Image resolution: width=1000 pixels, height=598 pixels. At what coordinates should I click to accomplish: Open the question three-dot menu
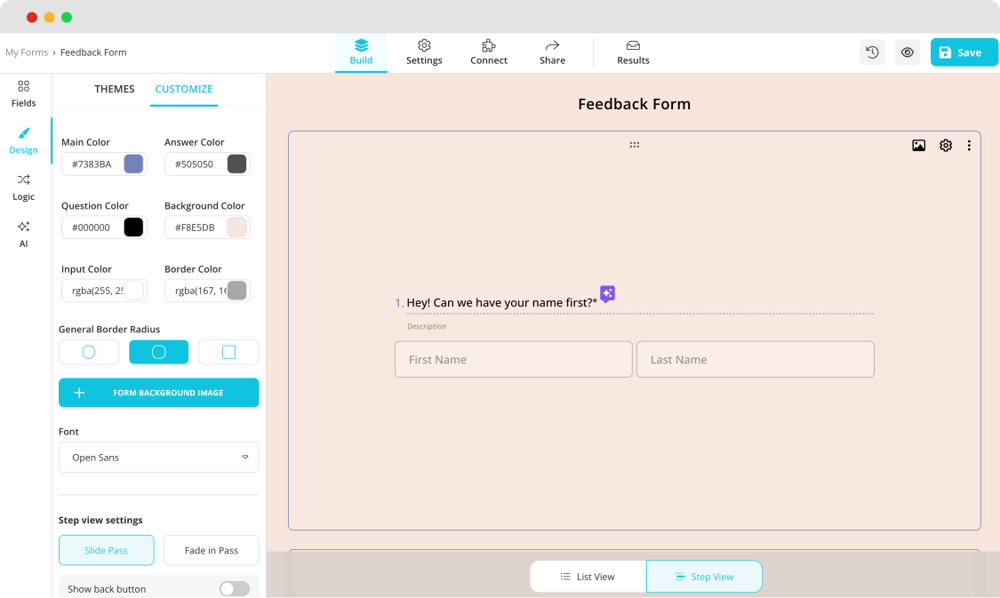[968, 145]
